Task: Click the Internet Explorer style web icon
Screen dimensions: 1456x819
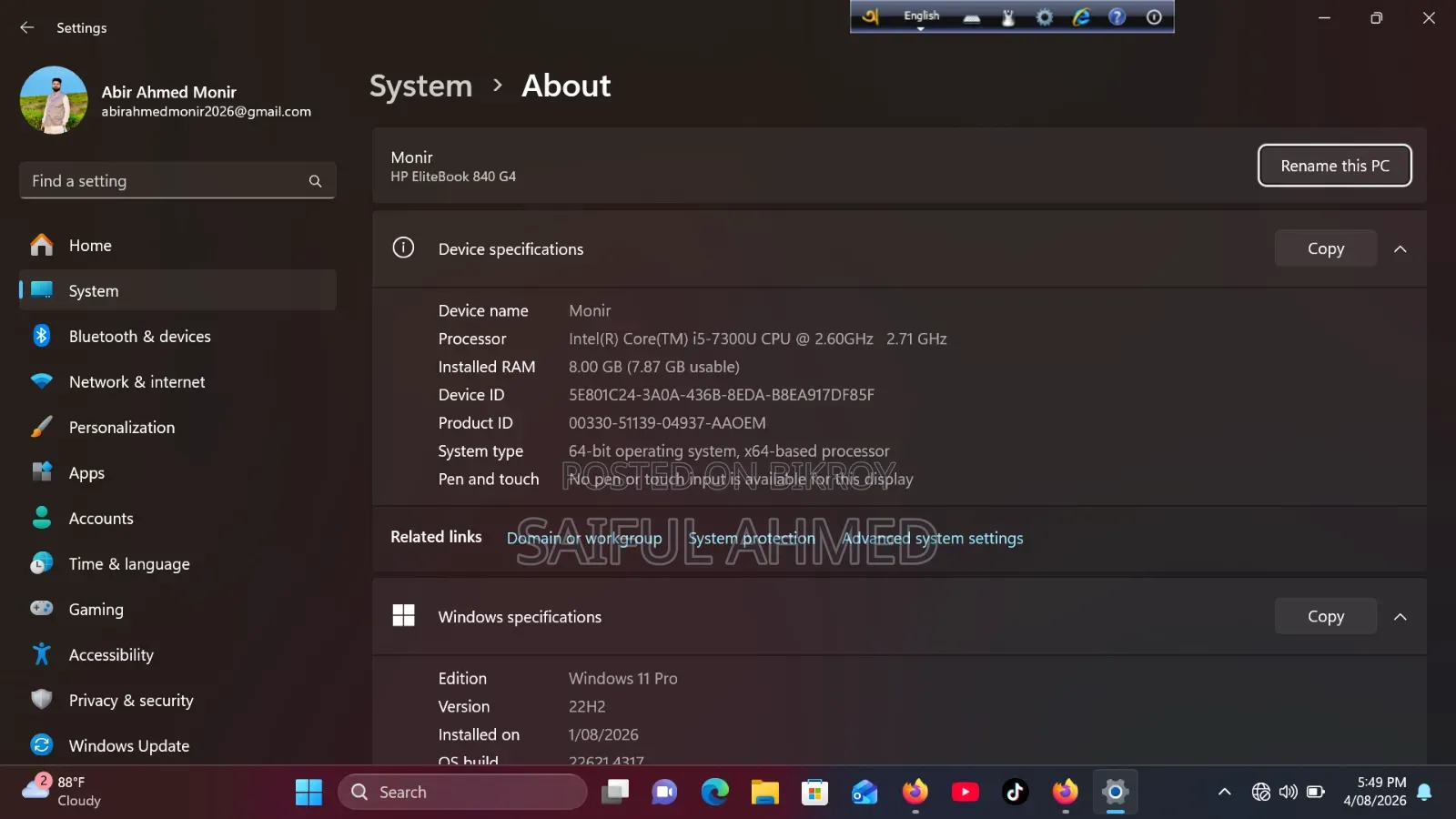Action: 1081,17
